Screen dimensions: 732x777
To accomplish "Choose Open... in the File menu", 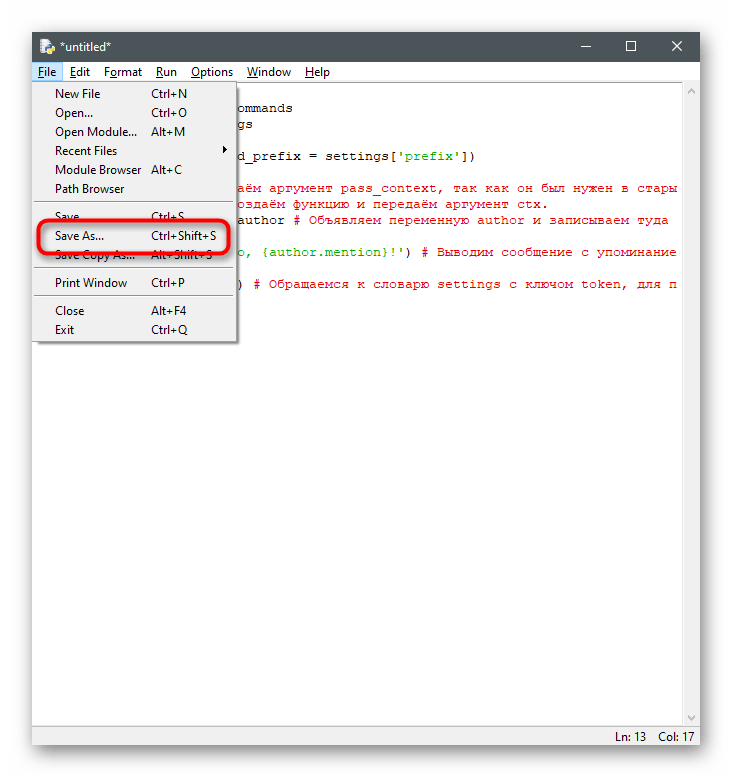I will coord(74,113).
